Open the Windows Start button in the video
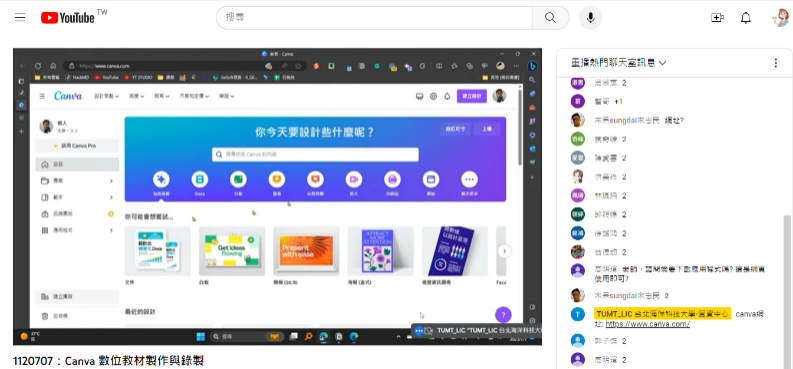Screen dimensions: 793x369 click(x=200, y=336)
